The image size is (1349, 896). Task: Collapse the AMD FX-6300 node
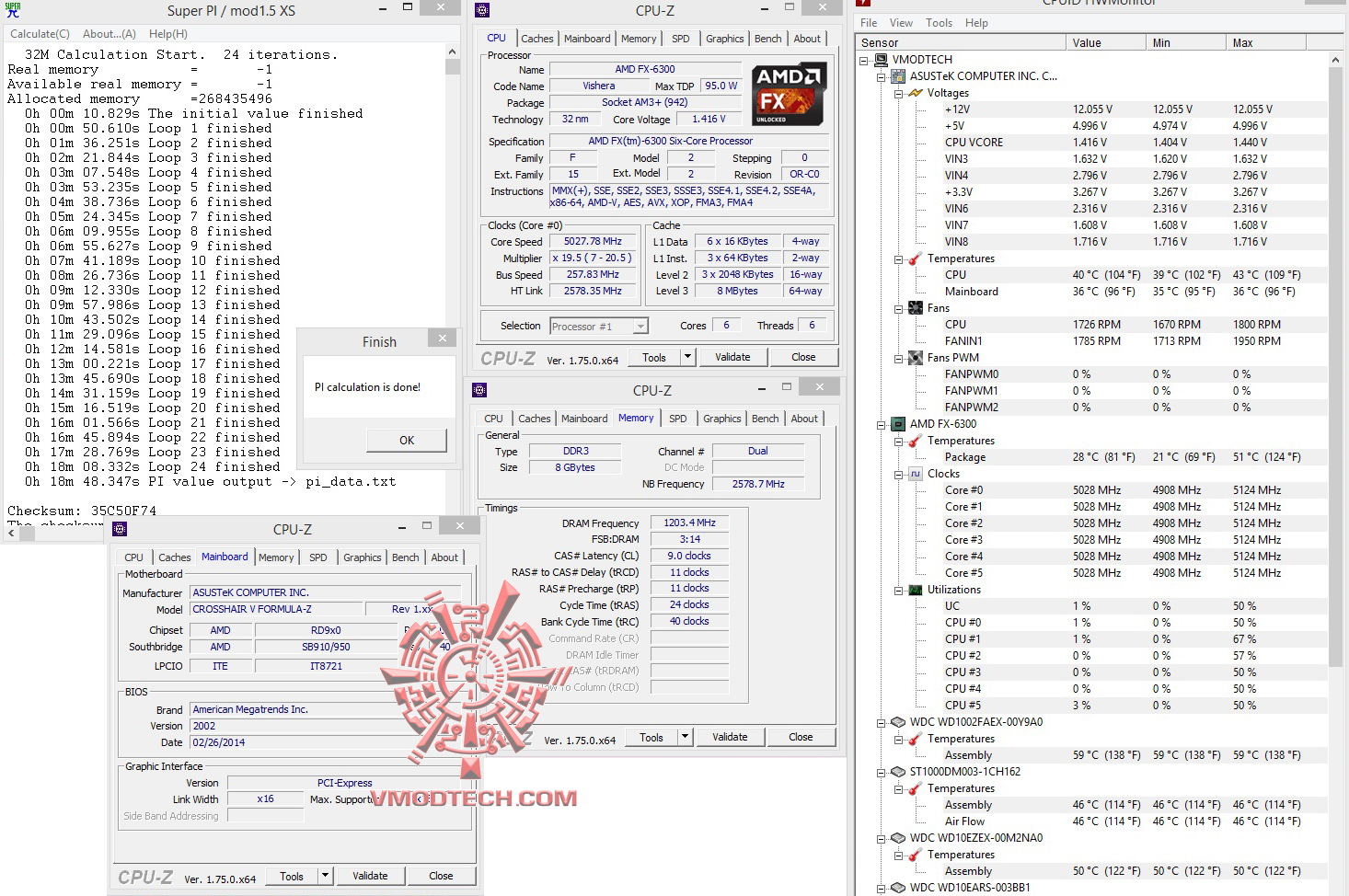pyautogui.click(x=882, y=425)
